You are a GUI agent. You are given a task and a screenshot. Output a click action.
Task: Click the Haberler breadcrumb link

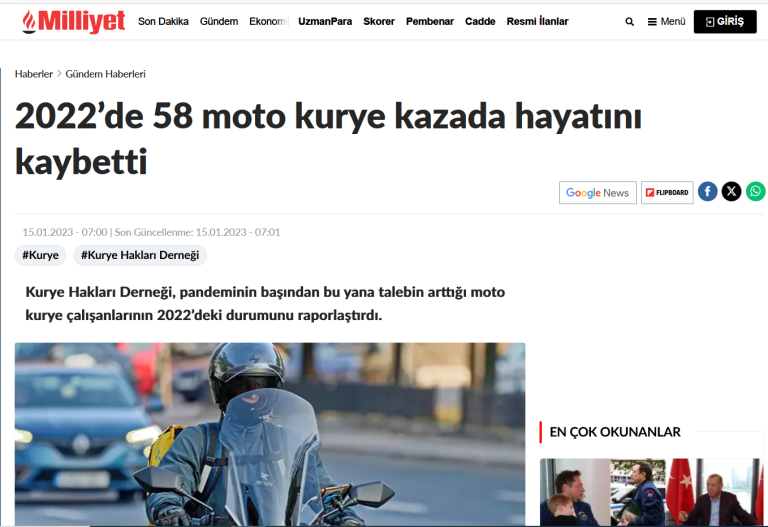click(34, 74)
